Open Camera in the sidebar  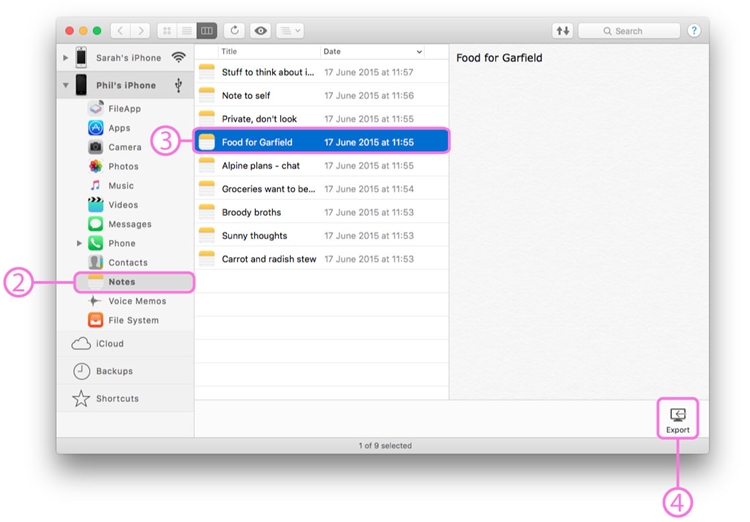125,147
